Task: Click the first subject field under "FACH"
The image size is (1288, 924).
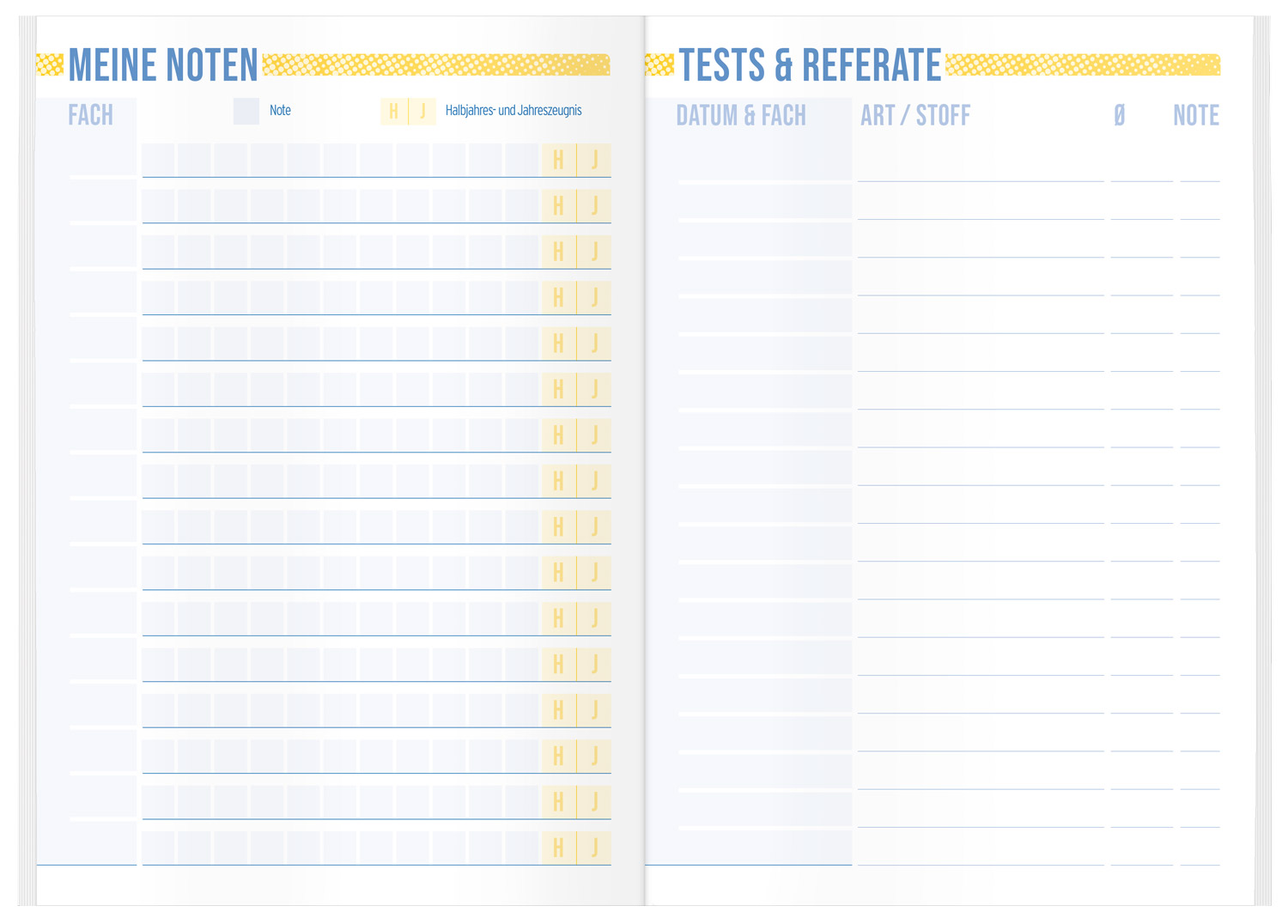Action: [103, 160]
